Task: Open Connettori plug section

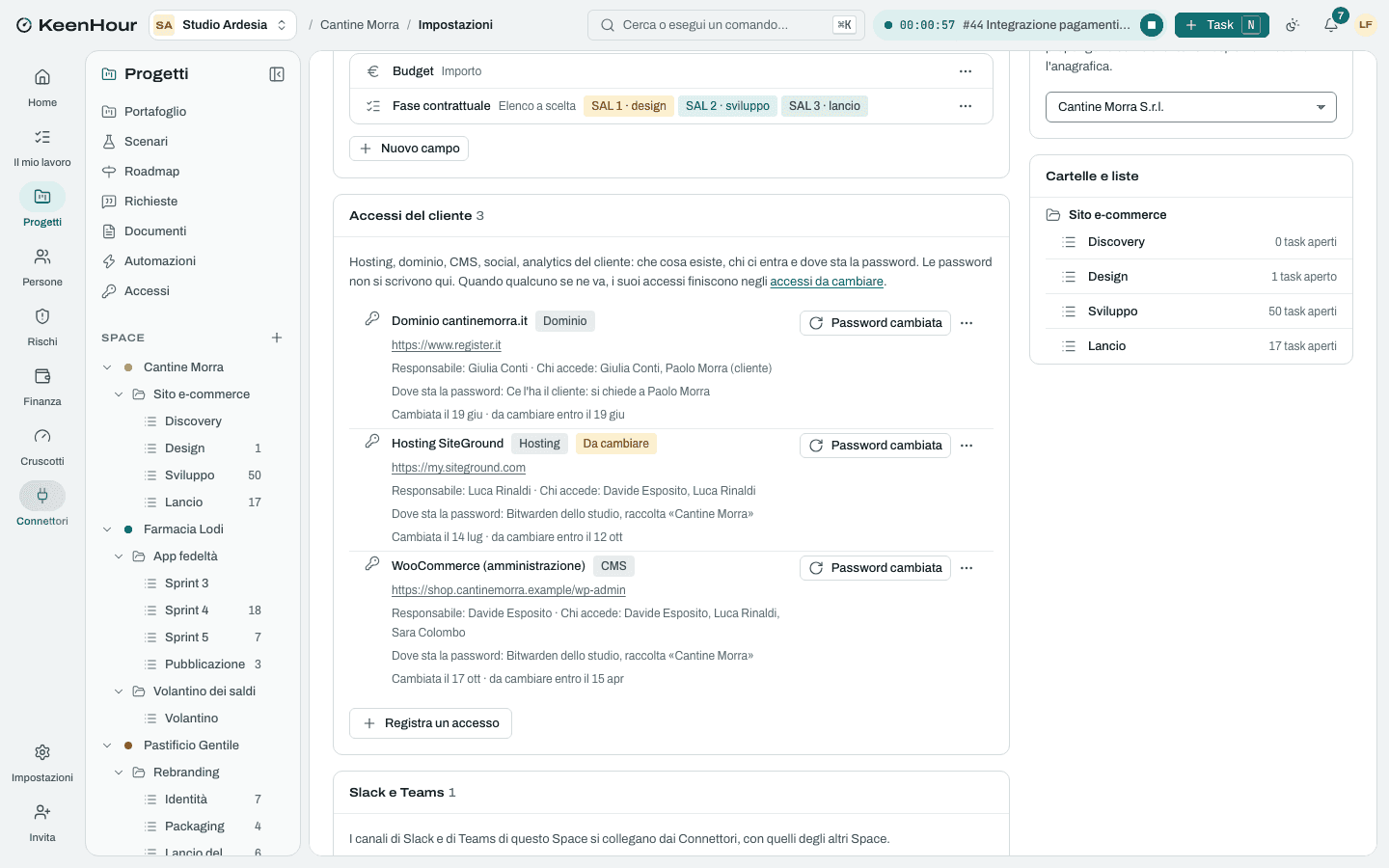Action: click(42, 505)
